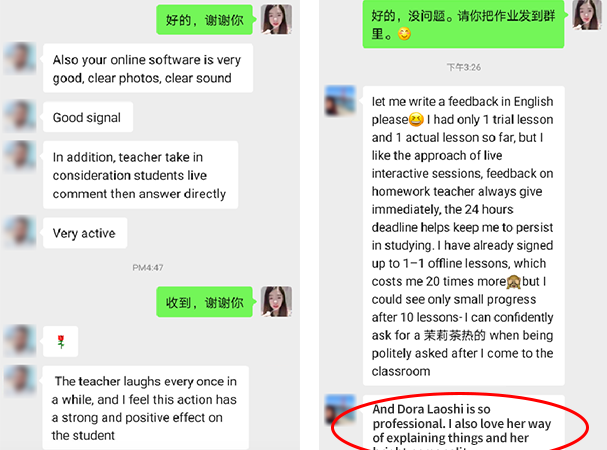Select 'The teacher laughs every once' bubble

146,407
